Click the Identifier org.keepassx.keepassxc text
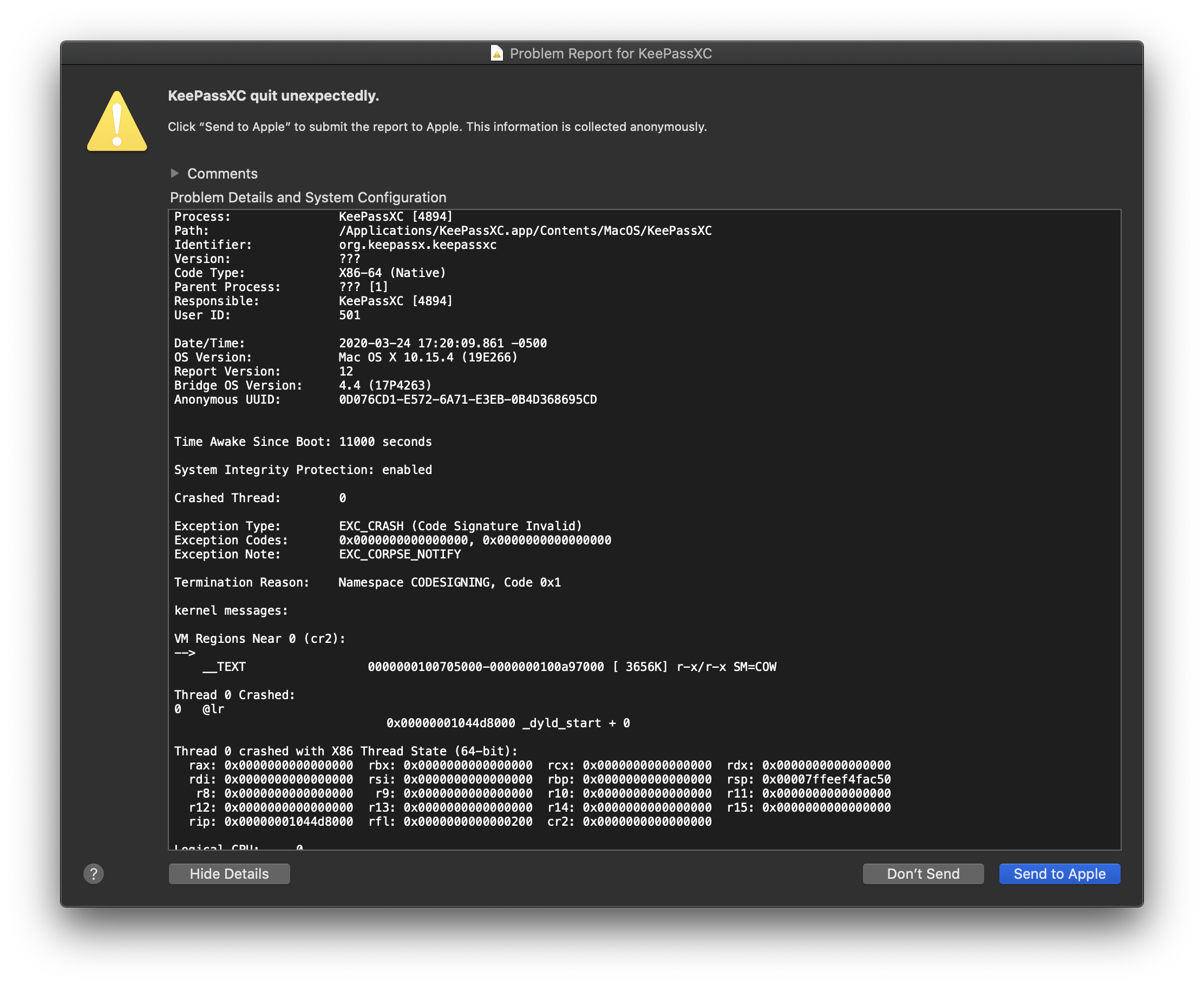 (417, 245)
